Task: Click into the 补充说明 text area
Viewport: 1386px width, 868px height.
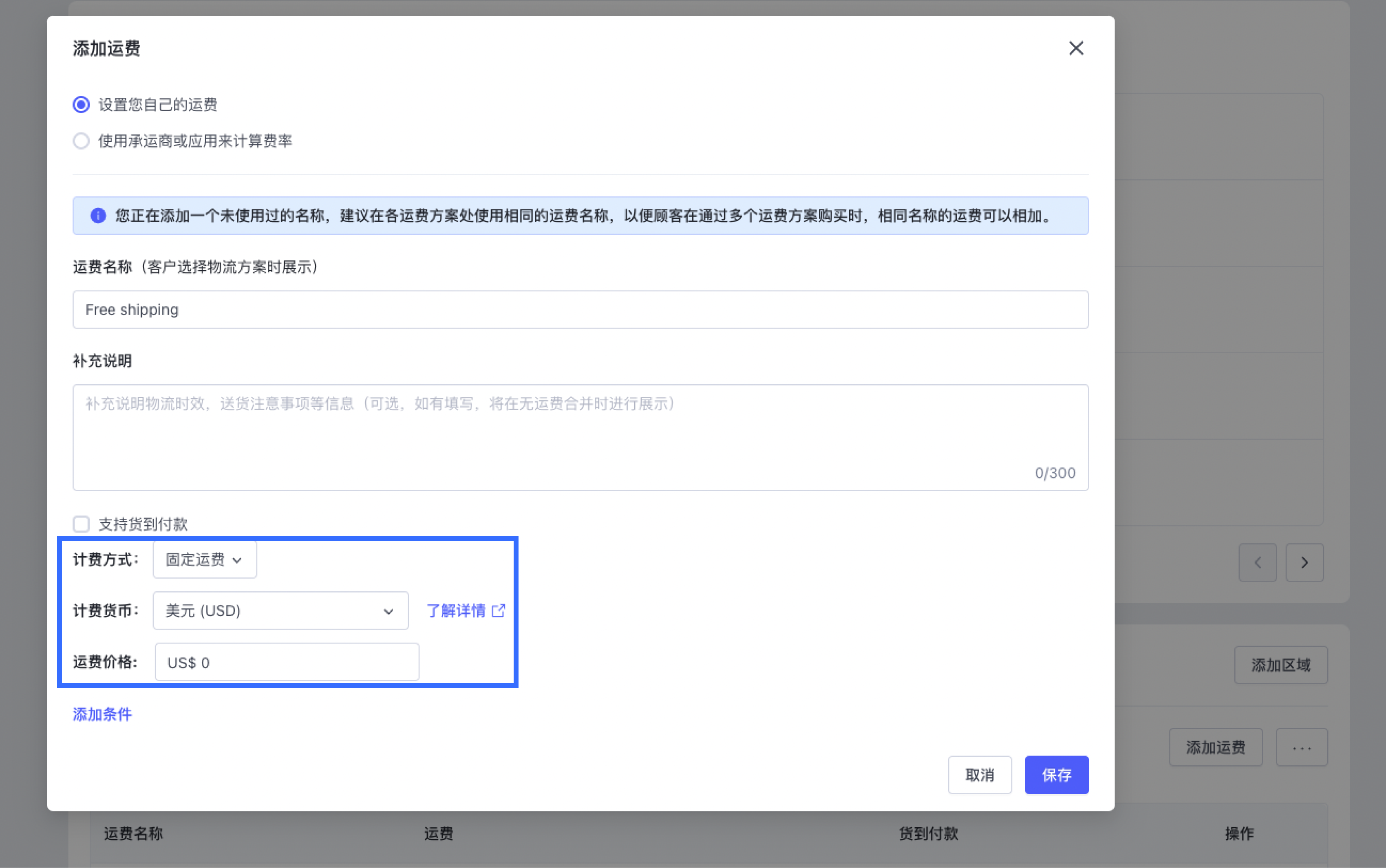Action: [x=580, y=437]
